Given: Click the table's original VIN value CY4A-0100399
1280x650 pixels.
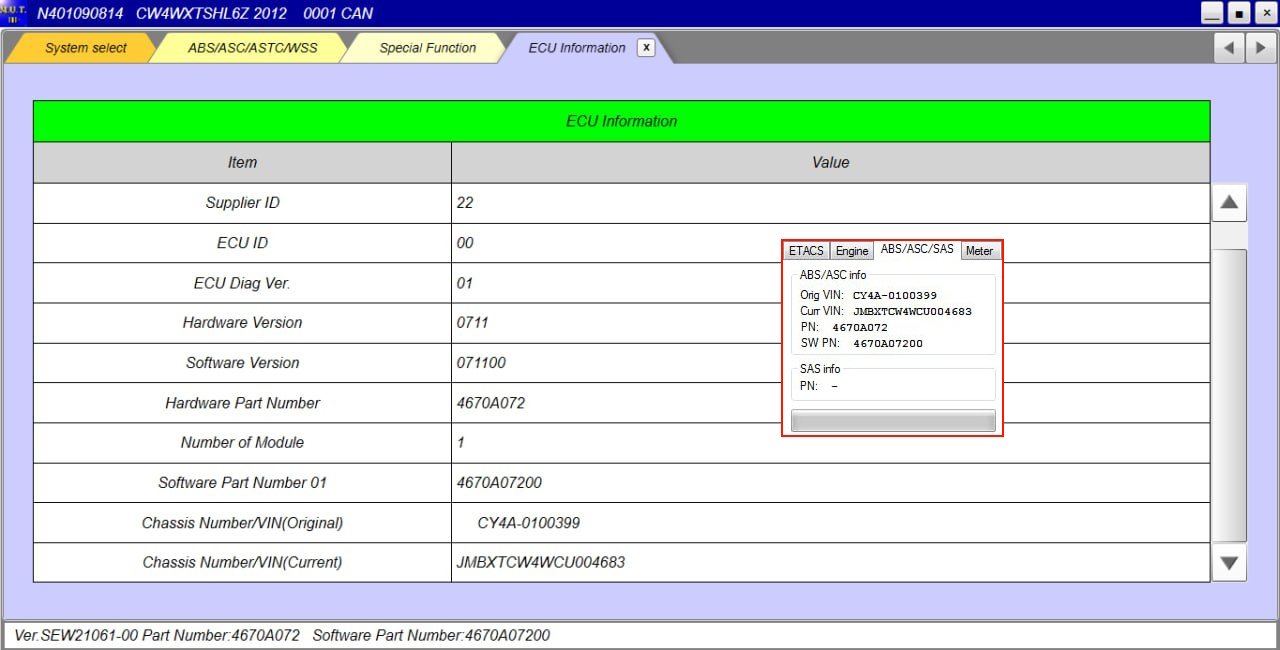Looking at the screenshot, I should tap(528, 523).
